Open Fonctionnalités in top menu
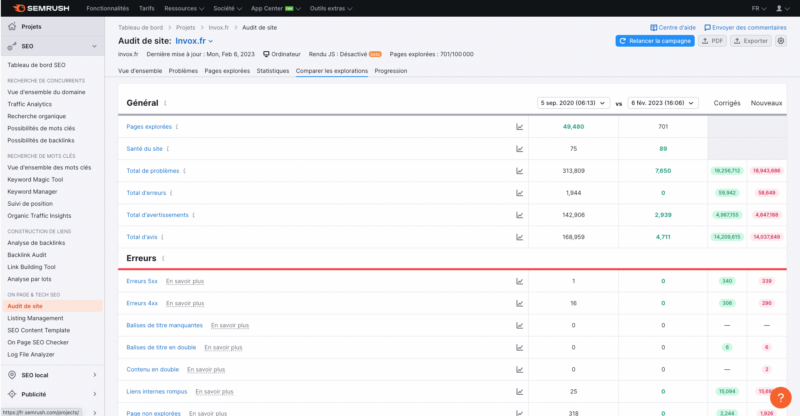This screenshot has width=800, height=416. (108, 8)
